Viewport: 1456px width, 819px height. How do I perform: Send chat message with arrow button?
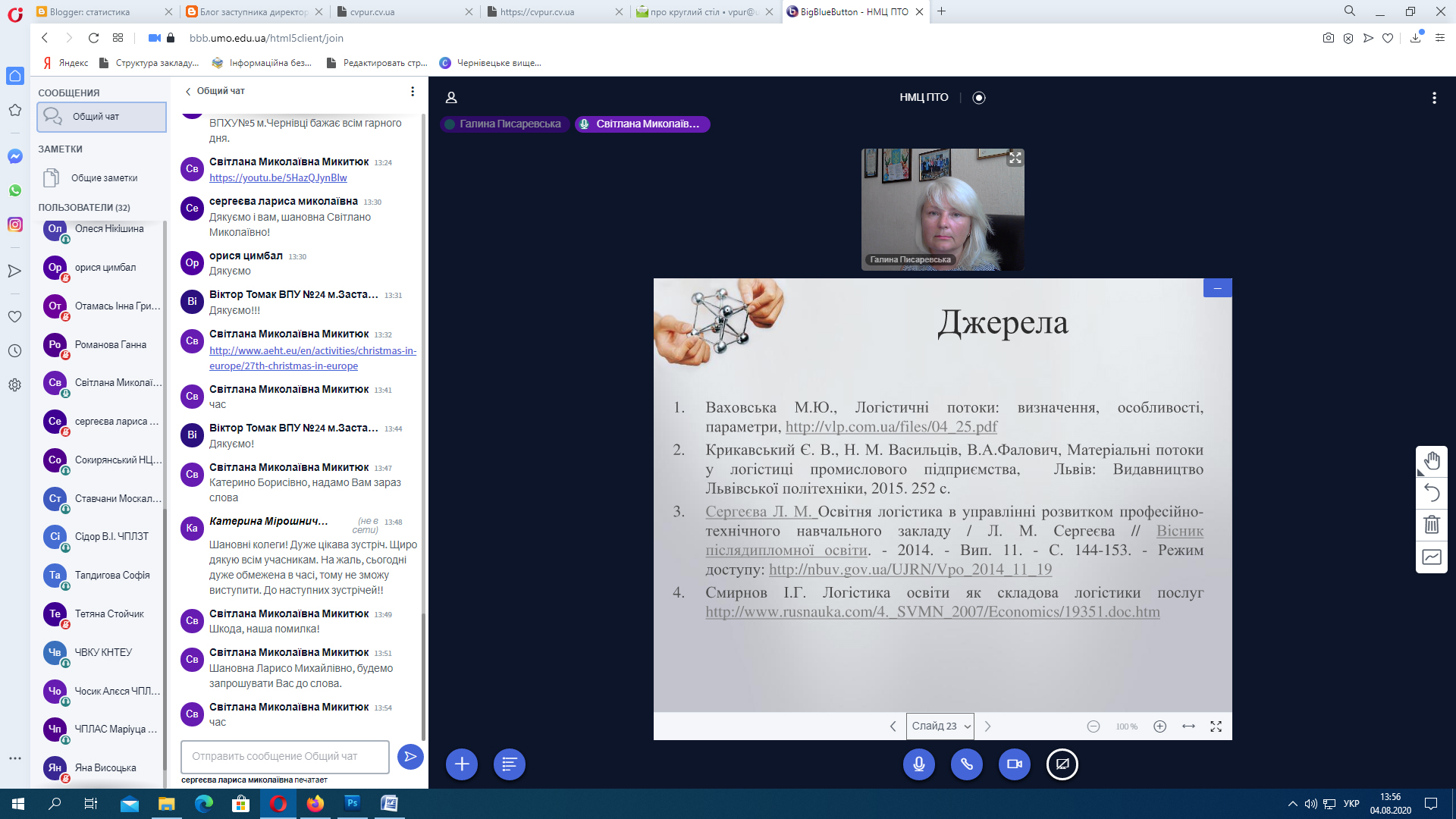click(x=410, y=756)
